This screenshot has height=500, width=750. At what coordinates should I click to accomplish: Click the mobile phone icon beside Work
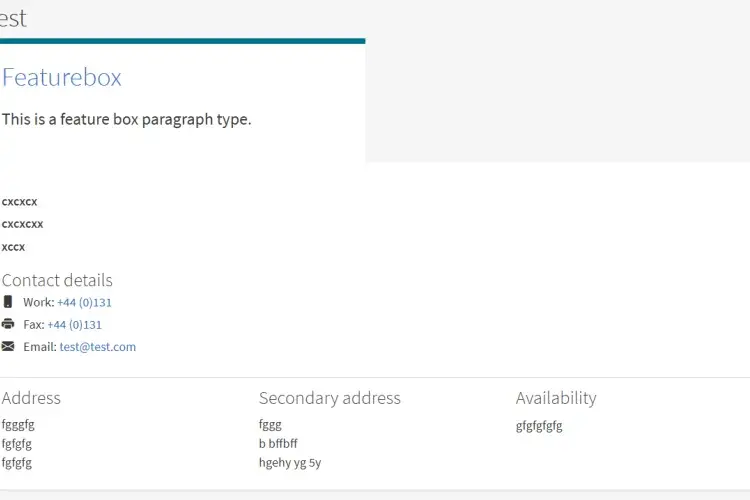tap(8, 302)
